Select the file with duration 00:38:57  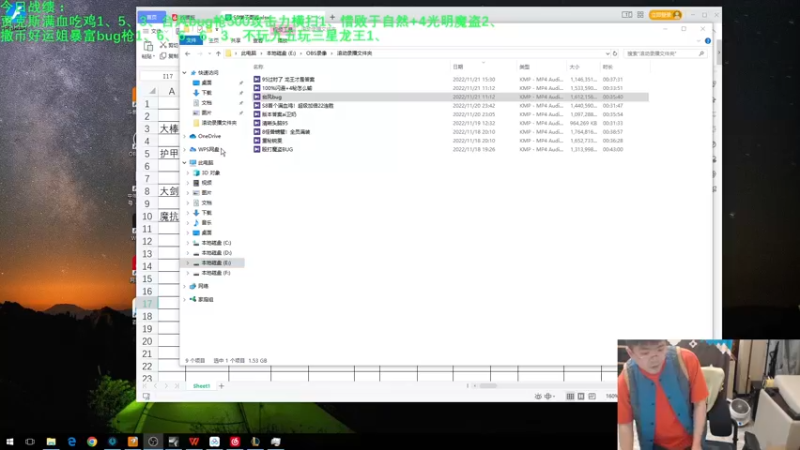tap(451, 132)
